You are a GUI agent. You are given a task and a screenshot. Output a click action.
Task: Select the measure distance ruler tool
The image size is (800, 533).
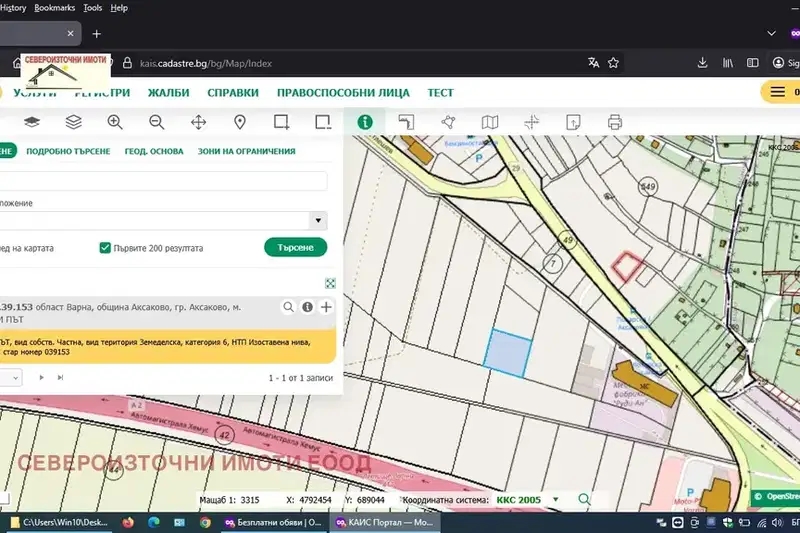pyautogui.click(x=407, y=122)
